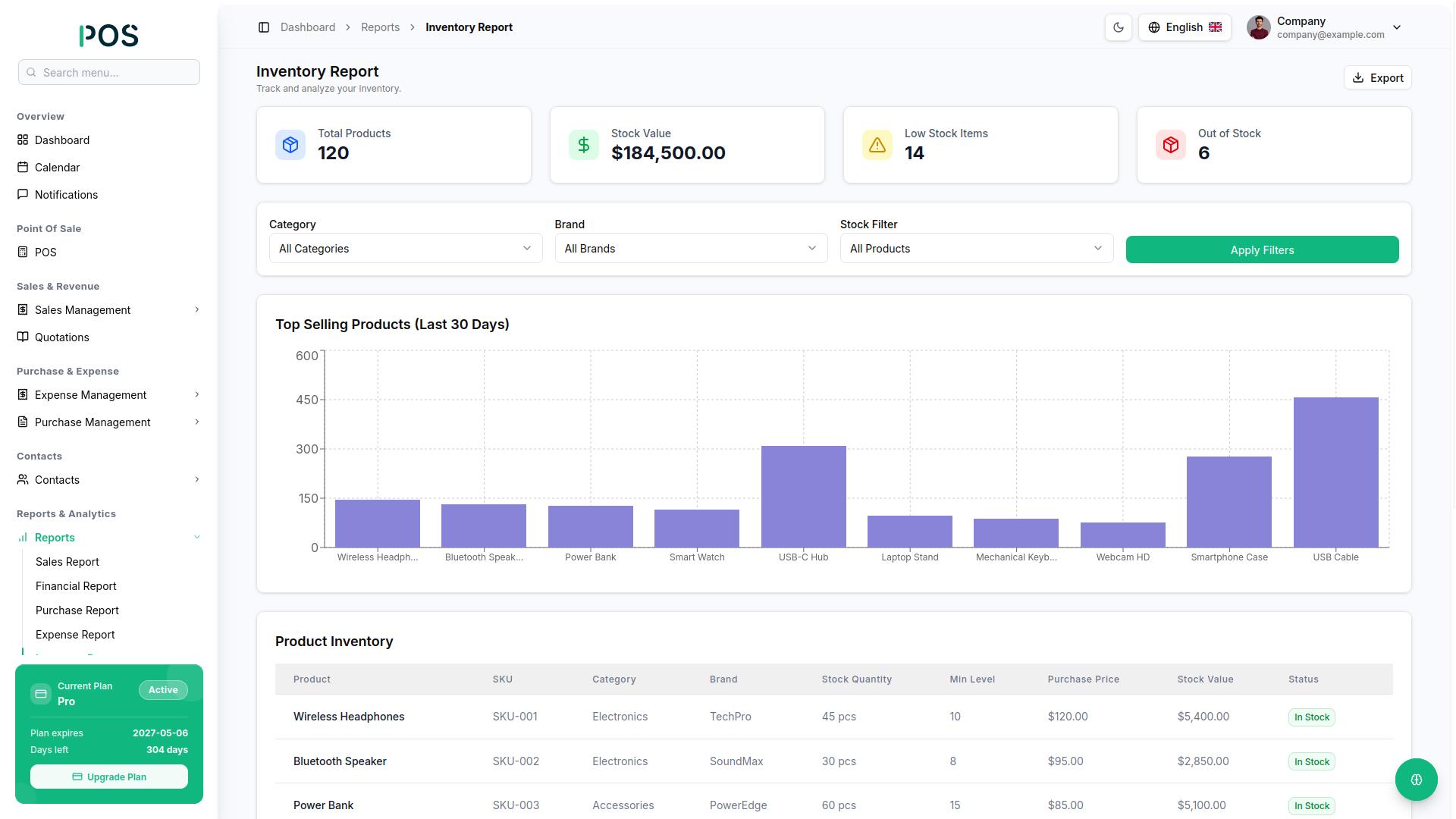Click the Active plan badge

163,690
